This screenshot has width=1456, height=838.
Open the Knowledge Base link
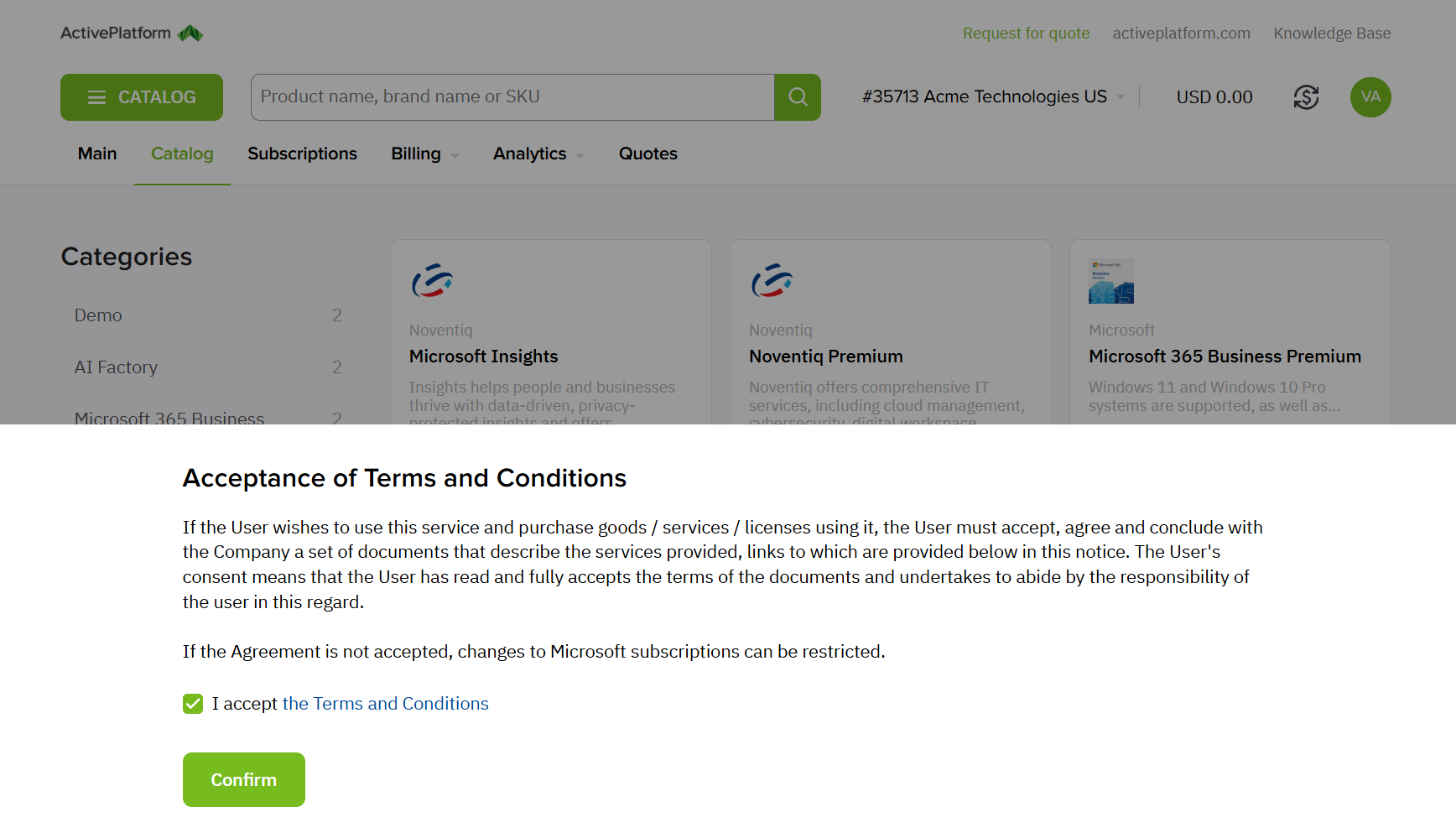point(1332,34)
